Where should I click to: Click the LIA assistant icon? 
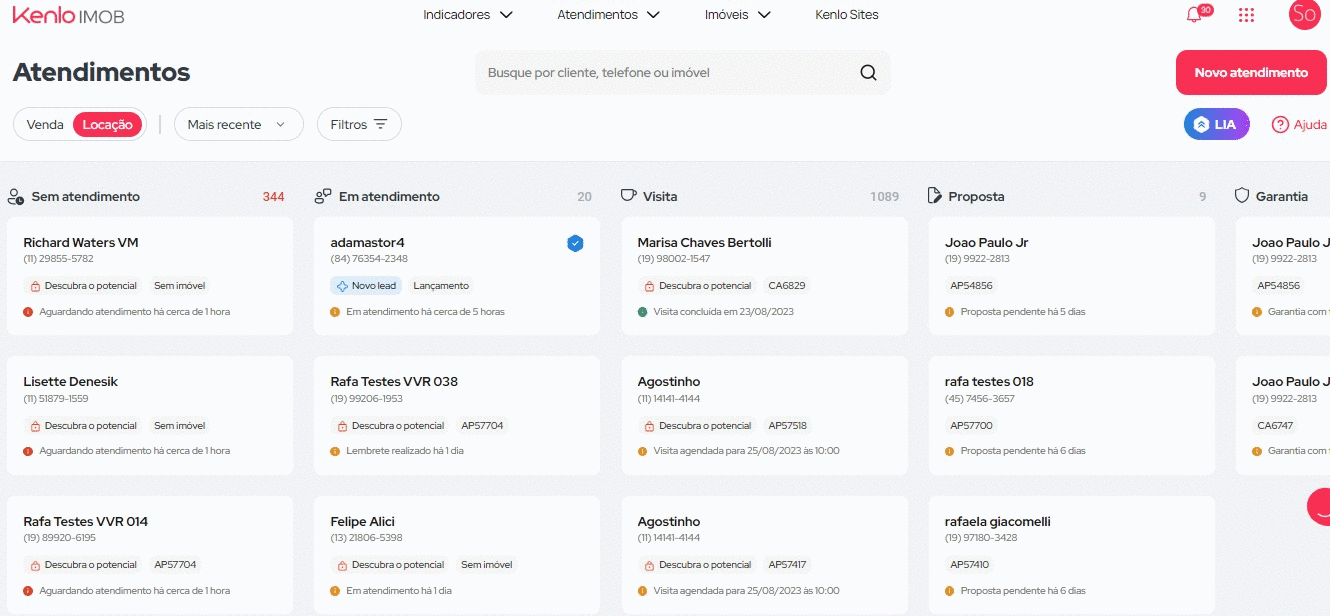1200,125
